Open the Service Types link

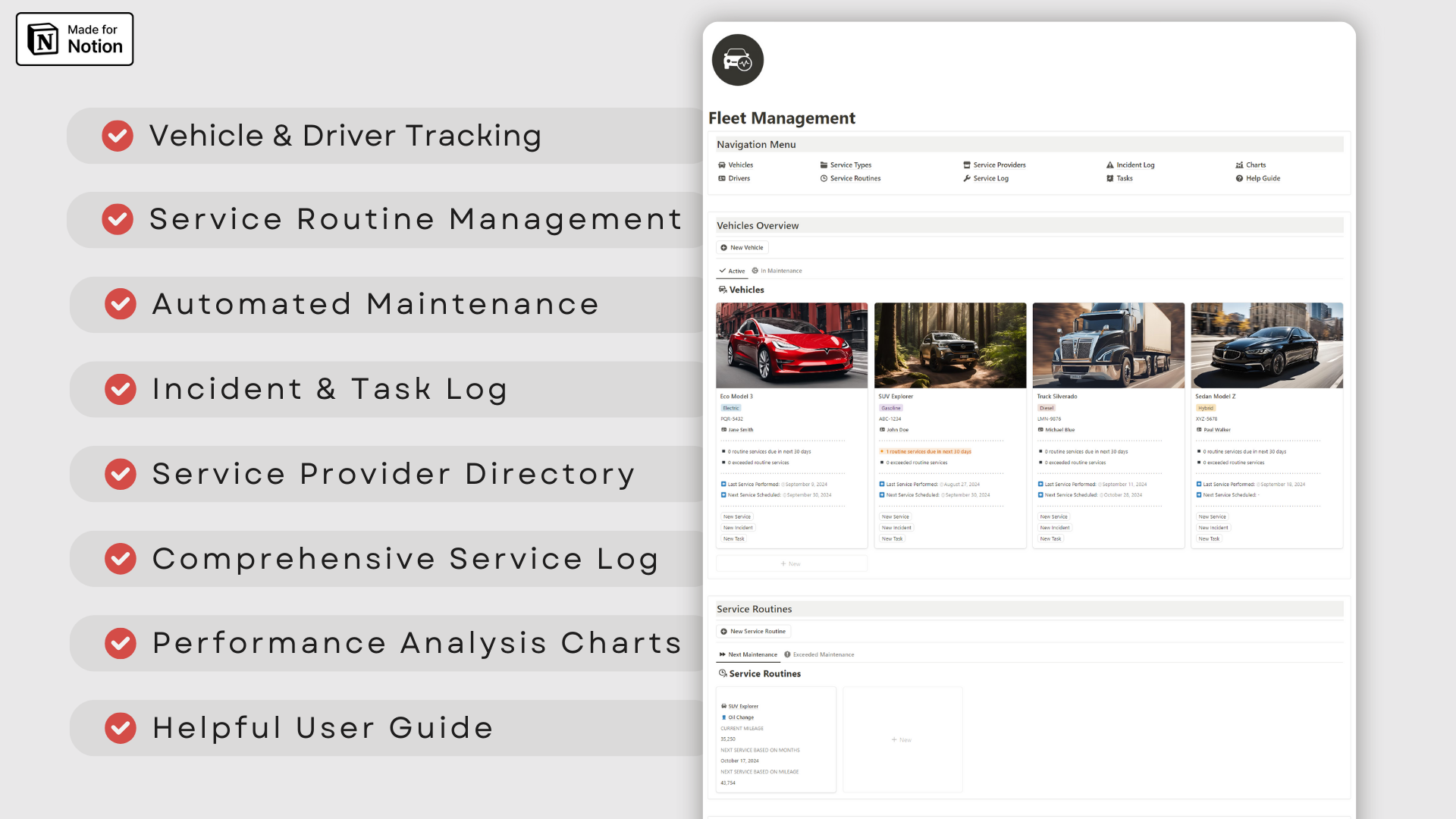coord(850,165)
